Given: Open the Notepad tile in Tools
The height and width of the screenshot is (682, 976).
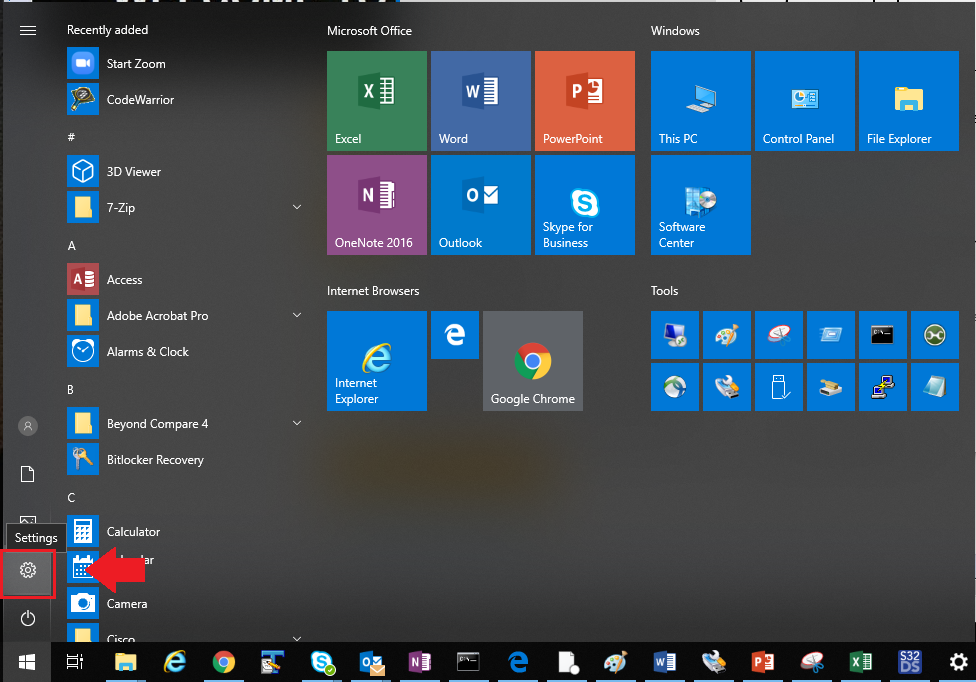Looking at the screenshot, I should (x=935, y=387).
